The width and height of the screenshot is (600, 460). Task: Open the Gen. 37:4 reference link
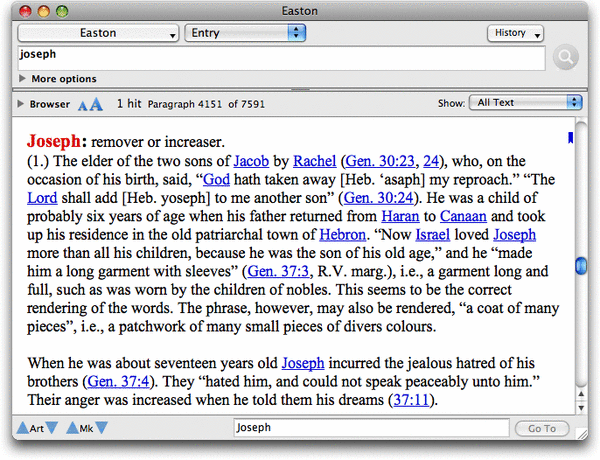click(x=118, y=382)
